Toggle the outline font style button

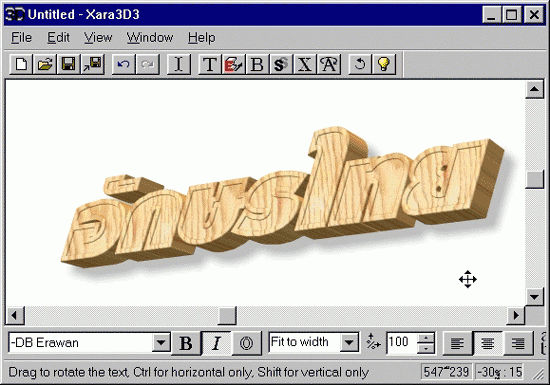pos(246,343)
